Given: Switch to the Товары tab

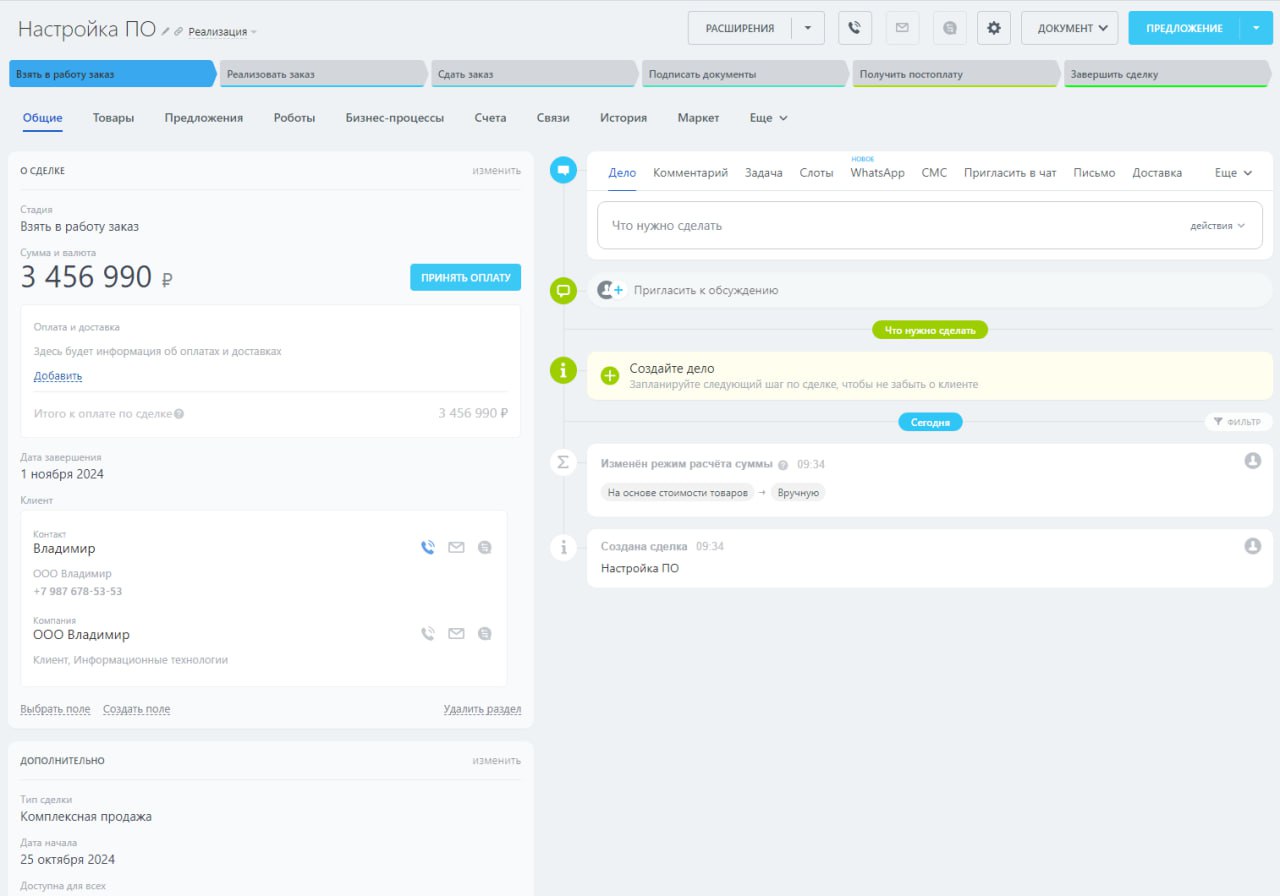Looking at the screenshot, I should pyautogui.click(x=113, y=118).
